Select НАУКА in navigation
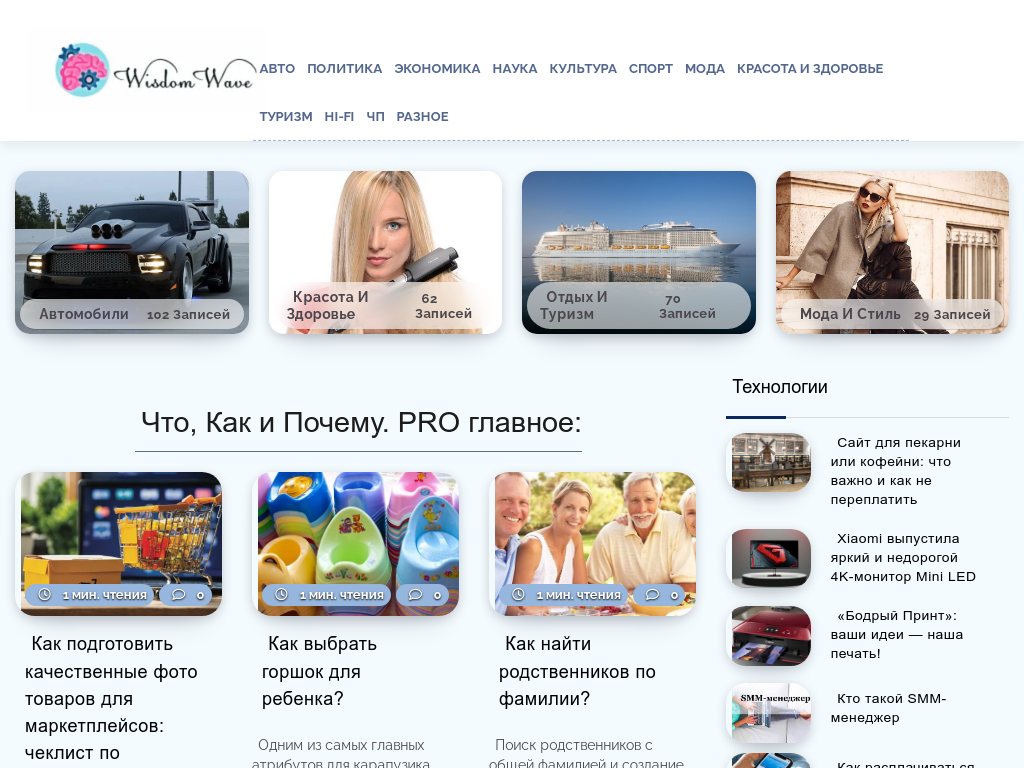This screenshot has height=768, width=1024. (515, 69)
